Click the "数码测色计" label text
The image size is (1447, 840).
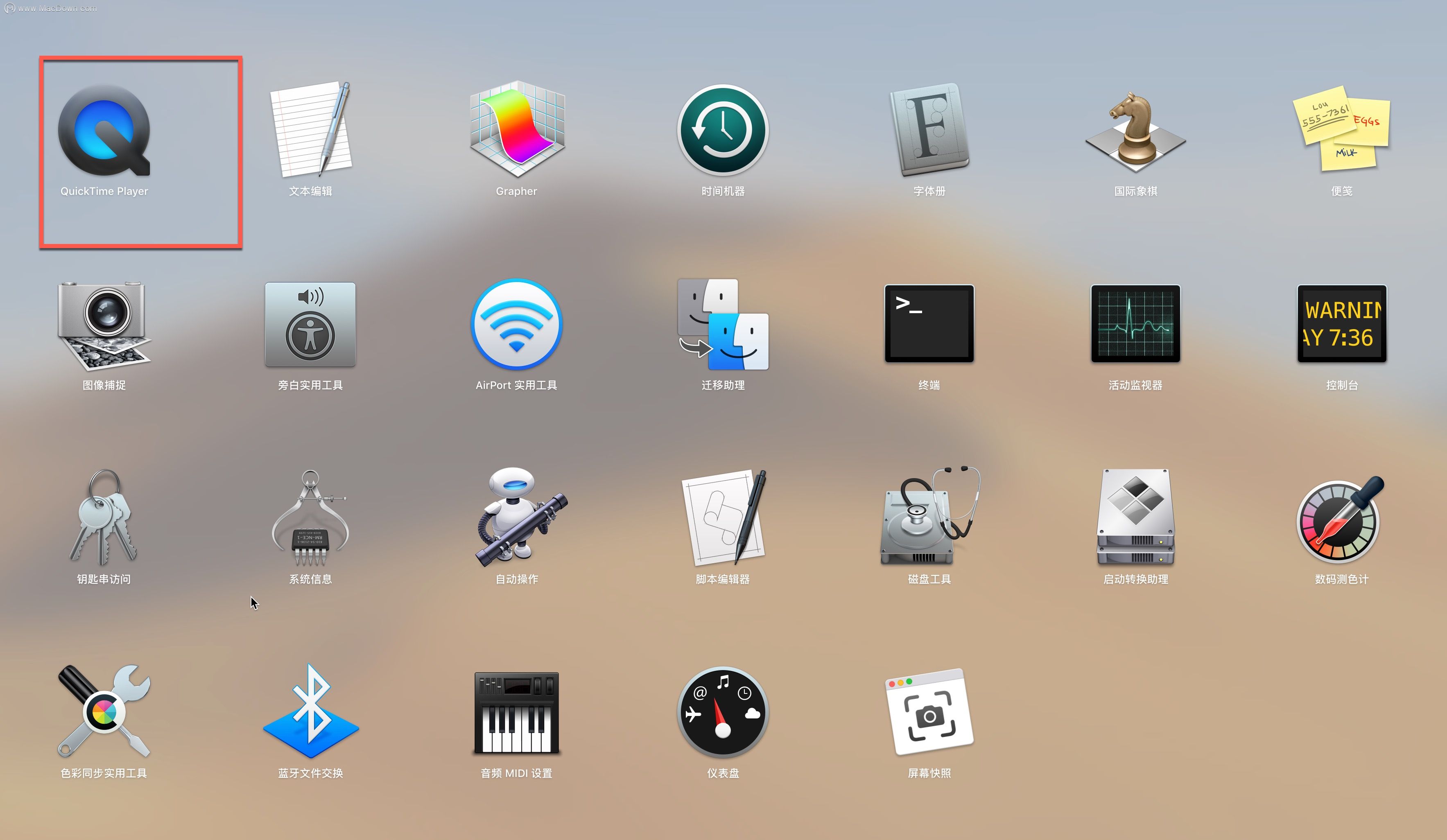click(1342, 579)
